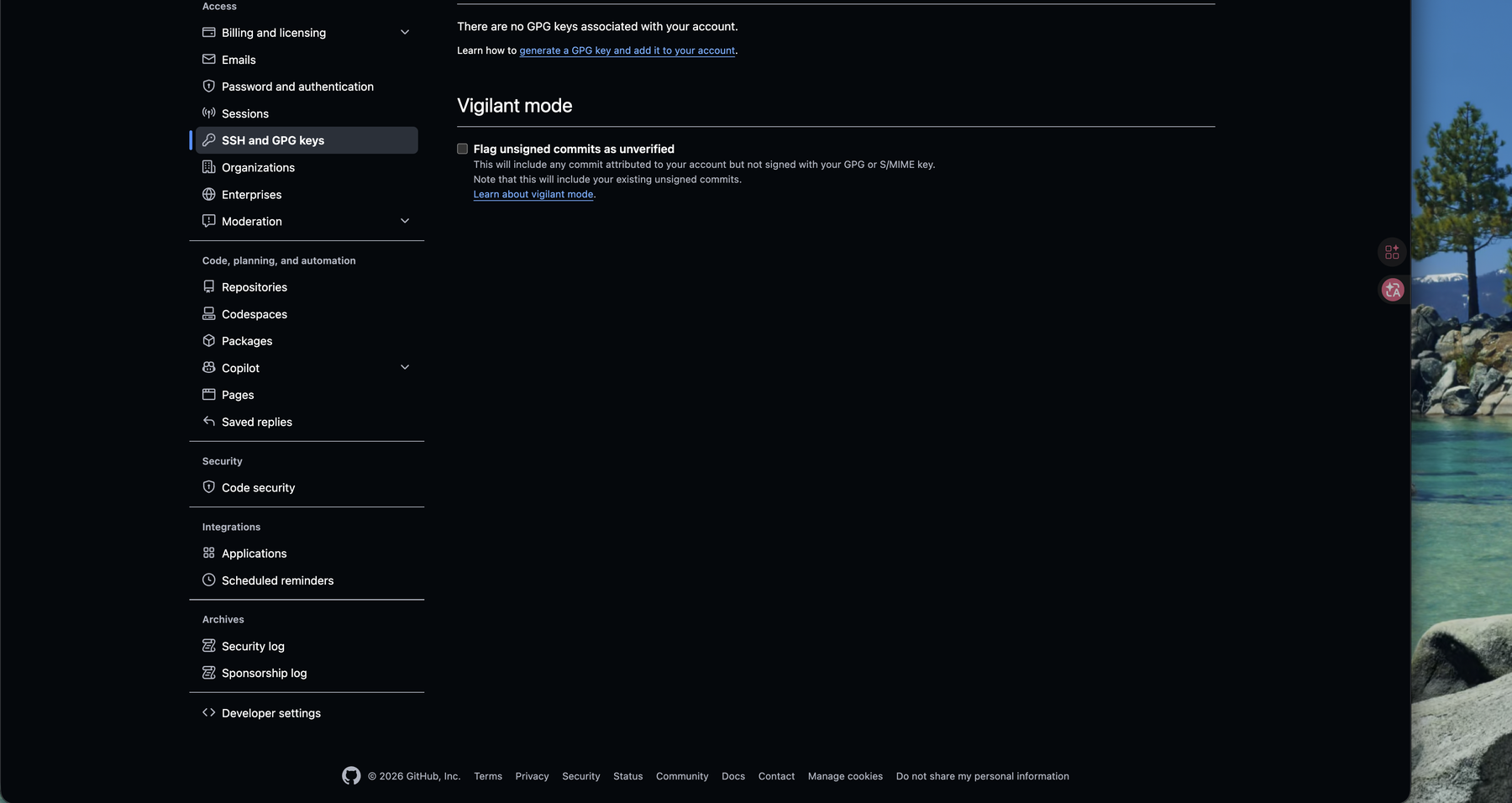1512x803 pixels.
Task: Open Pages settings
Action: [x=307, y=395]
